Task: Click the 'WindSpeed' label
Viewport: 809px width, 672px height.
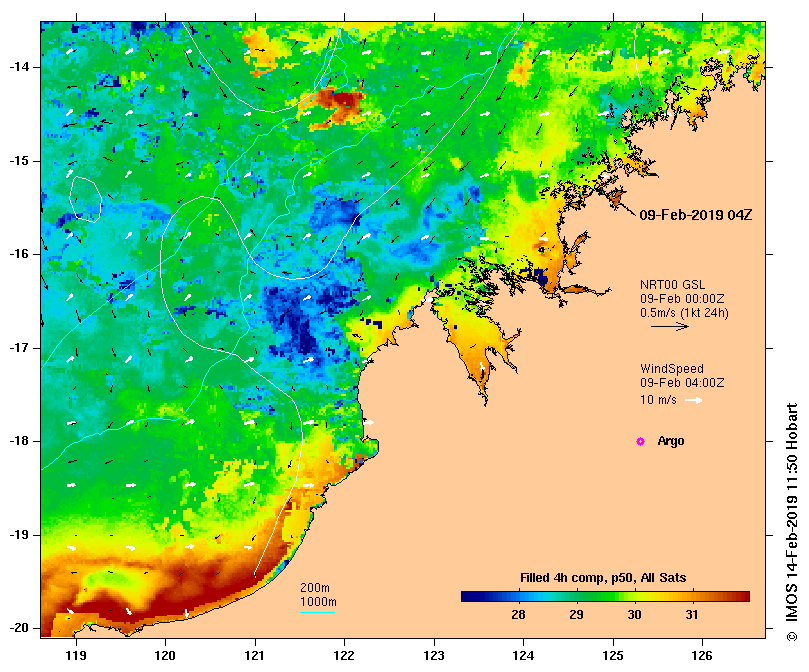Action: click(x=672, y=369)
